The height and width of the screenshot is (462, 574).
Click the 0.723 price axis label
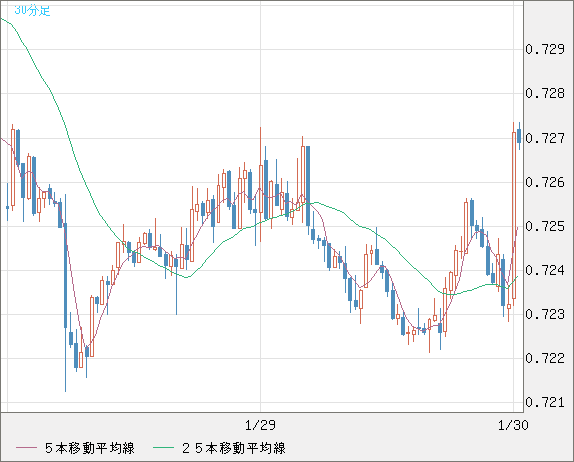[x=545, y=314]
